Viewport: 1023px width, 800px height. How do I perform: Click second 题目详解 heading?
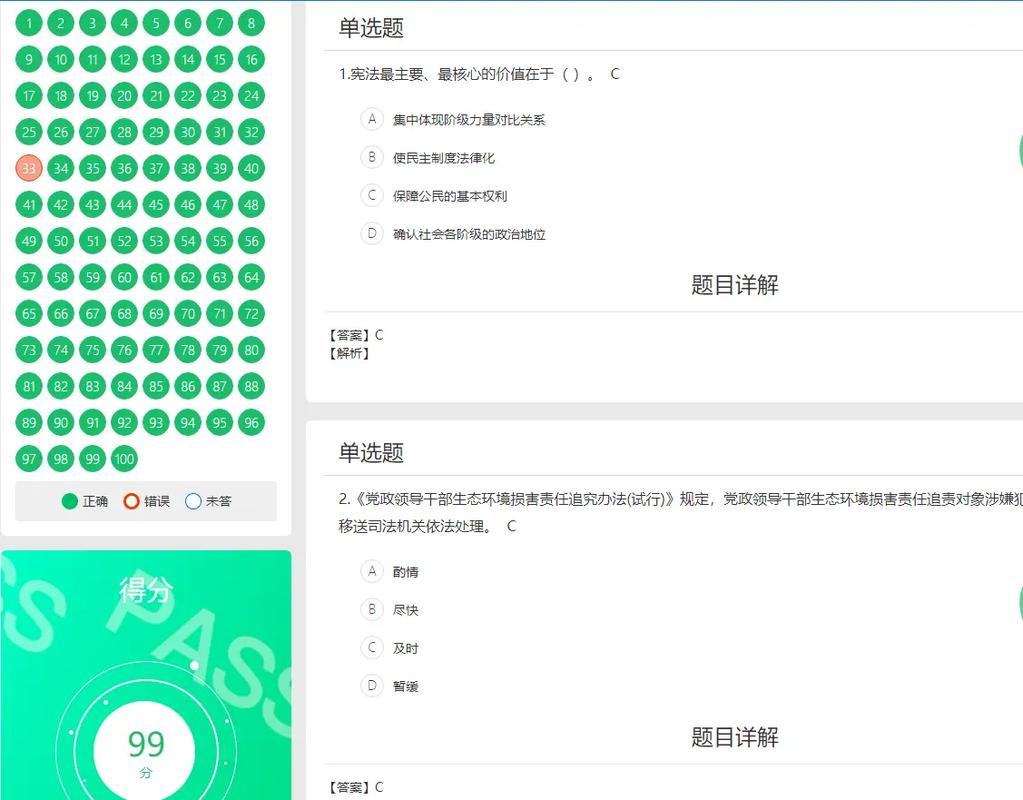pyautogui.click(x=735, y=737)
